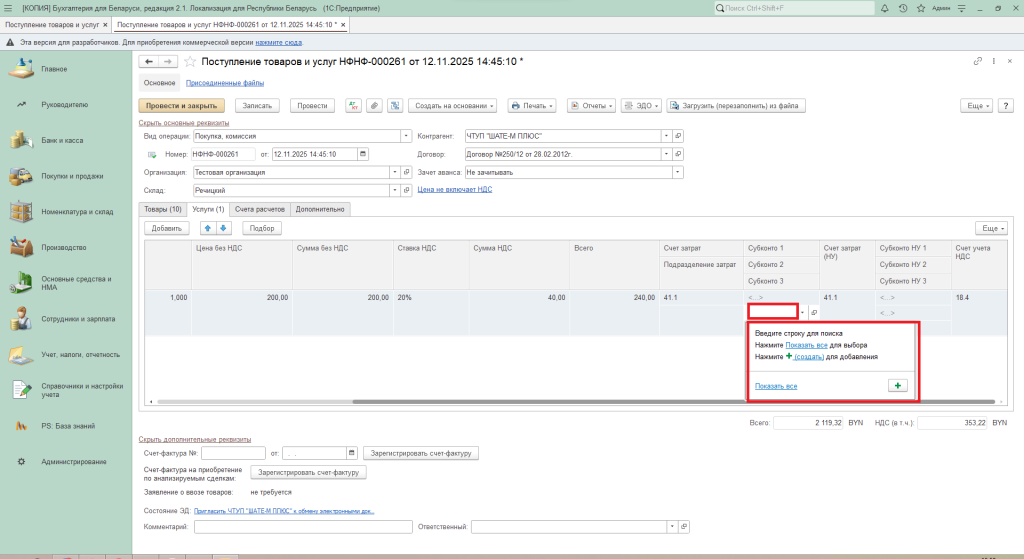The width and height of the screenshot is (1024, 559).
Task: Move row up with the blue up arrow
Action: tap(208, 228)
